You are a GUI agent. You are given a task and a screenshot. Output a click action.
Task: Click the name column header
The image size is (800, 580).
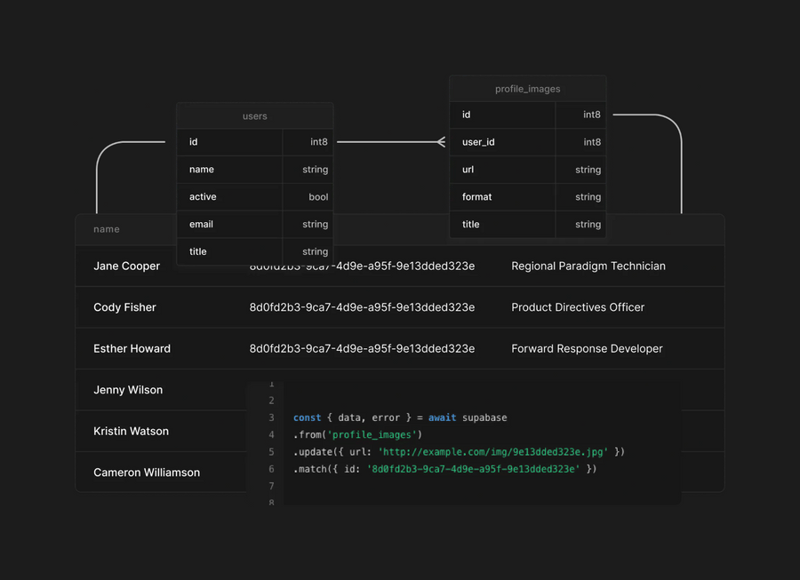[106, 229]
